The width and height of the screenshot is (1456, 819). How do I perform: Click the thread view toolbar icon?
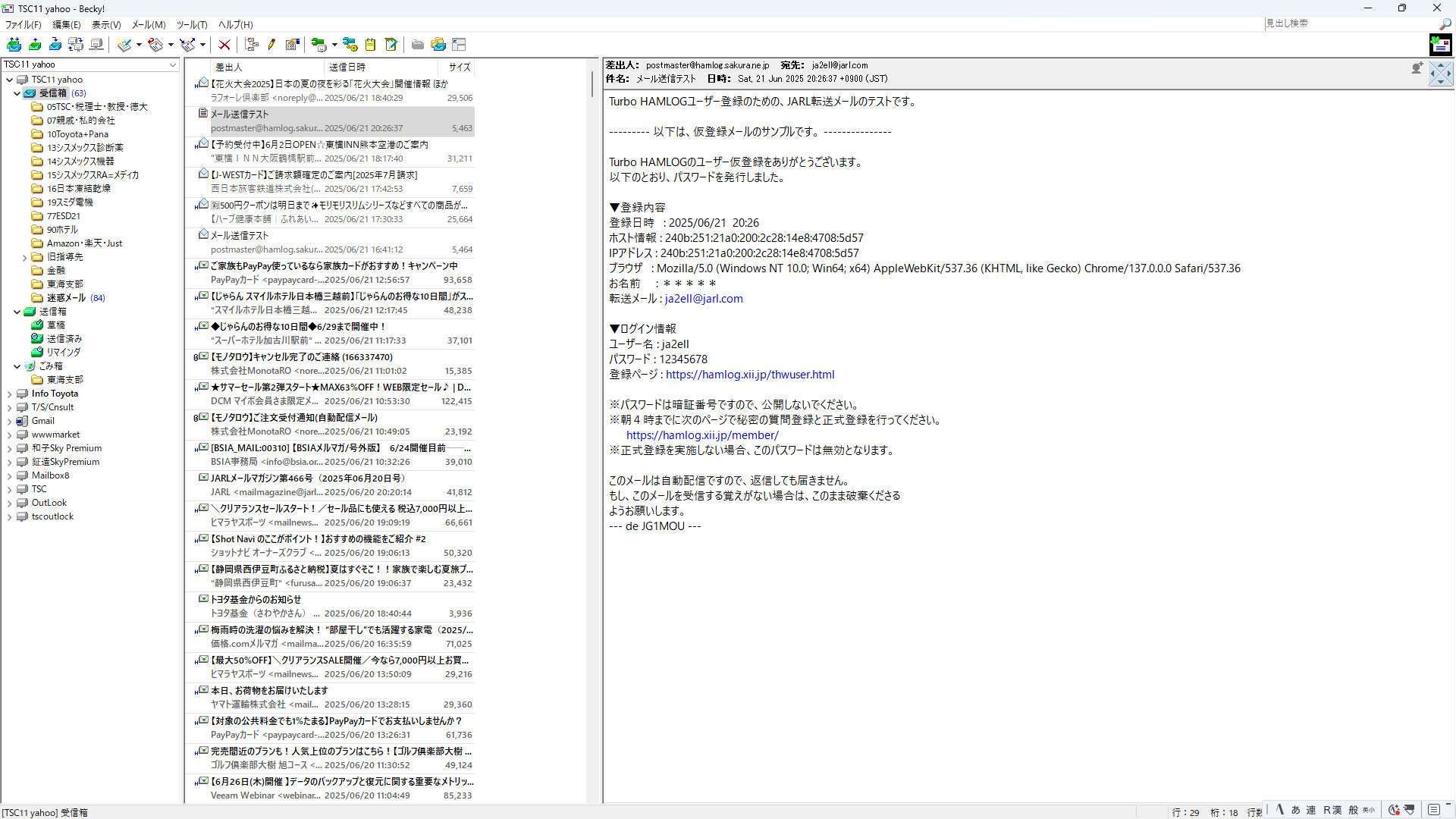251,45
